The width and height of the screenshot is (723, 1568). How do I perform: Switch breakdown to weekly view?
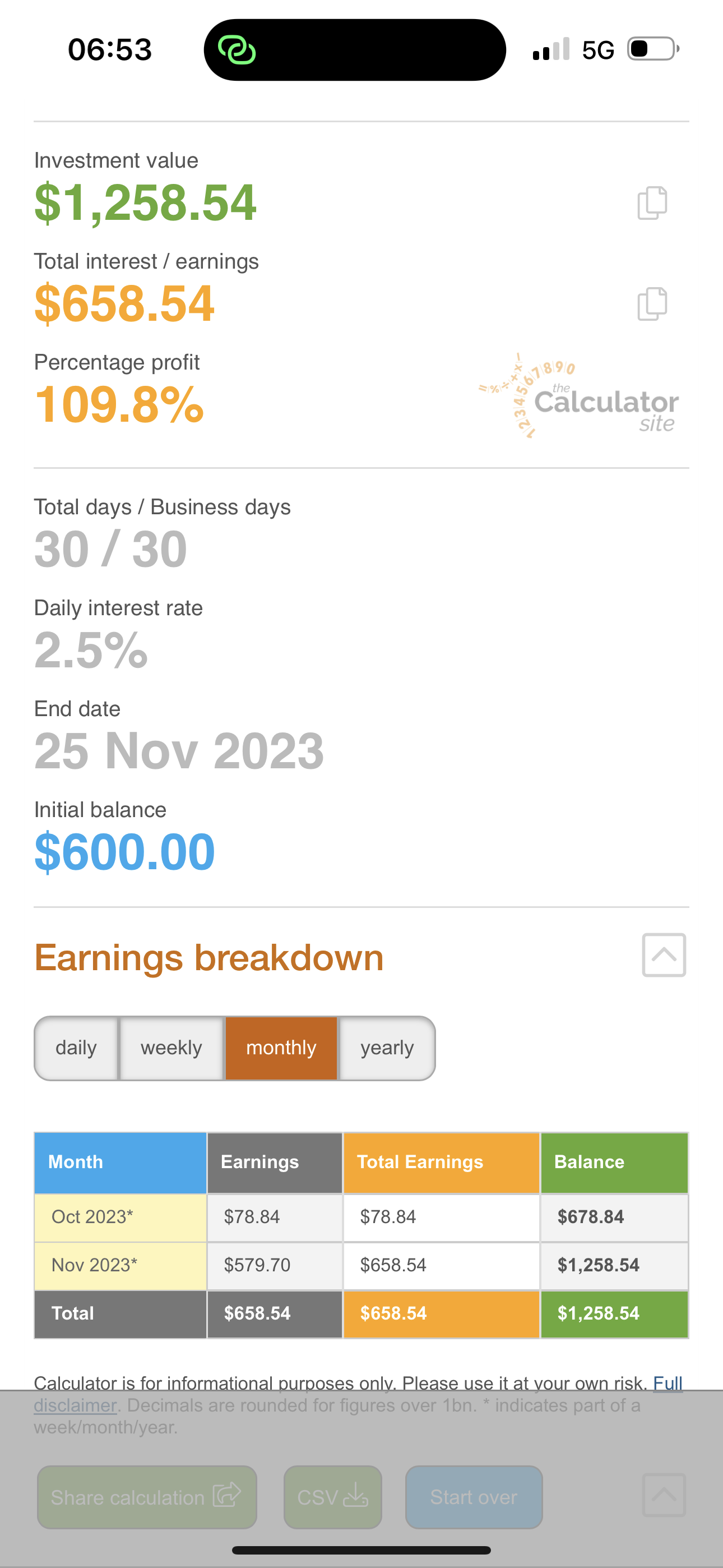[x=171, y=1048]
